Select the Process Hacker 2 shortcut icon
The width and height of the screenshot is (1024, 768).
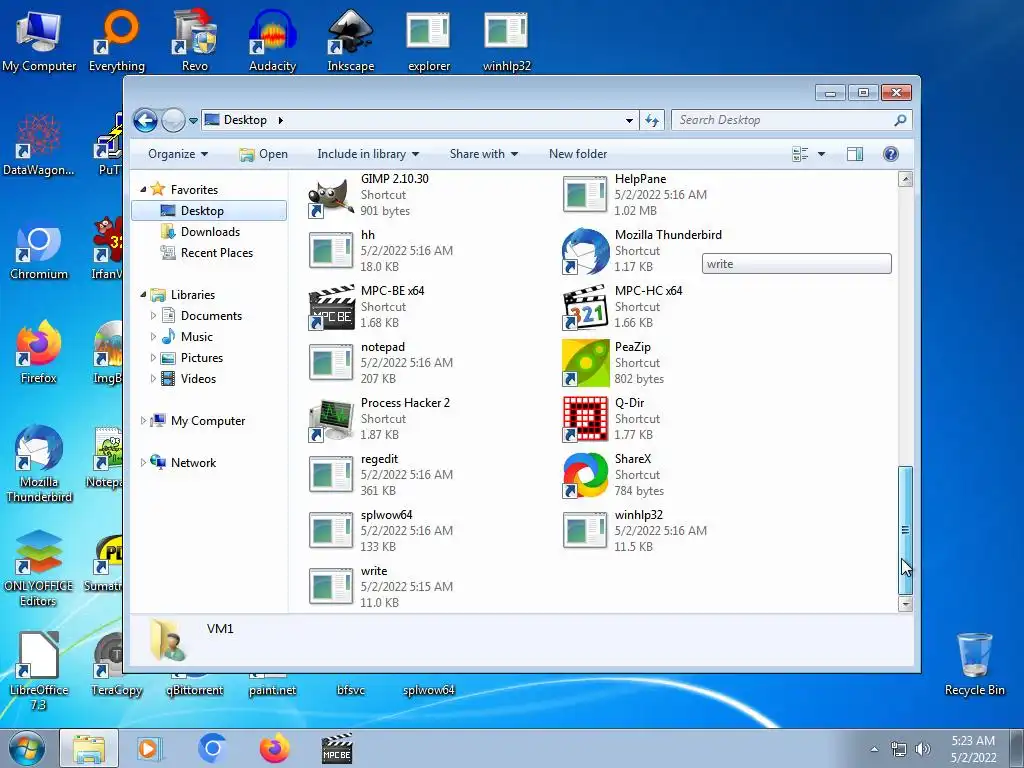332,419
